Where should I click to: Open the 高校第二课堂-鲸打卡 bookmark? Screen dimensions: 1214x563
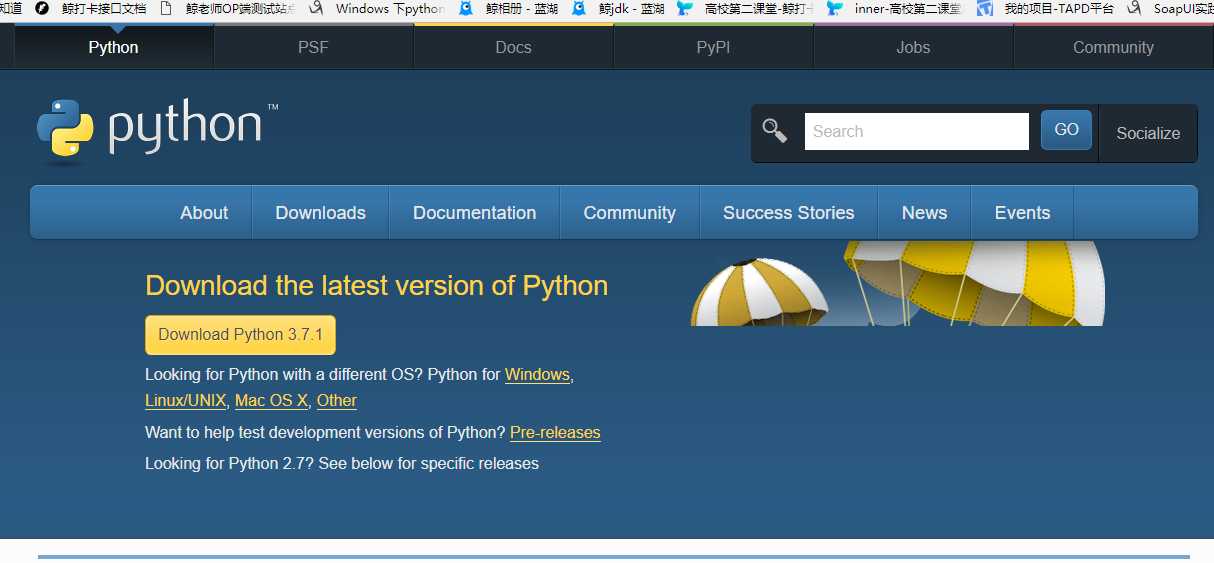745,8
